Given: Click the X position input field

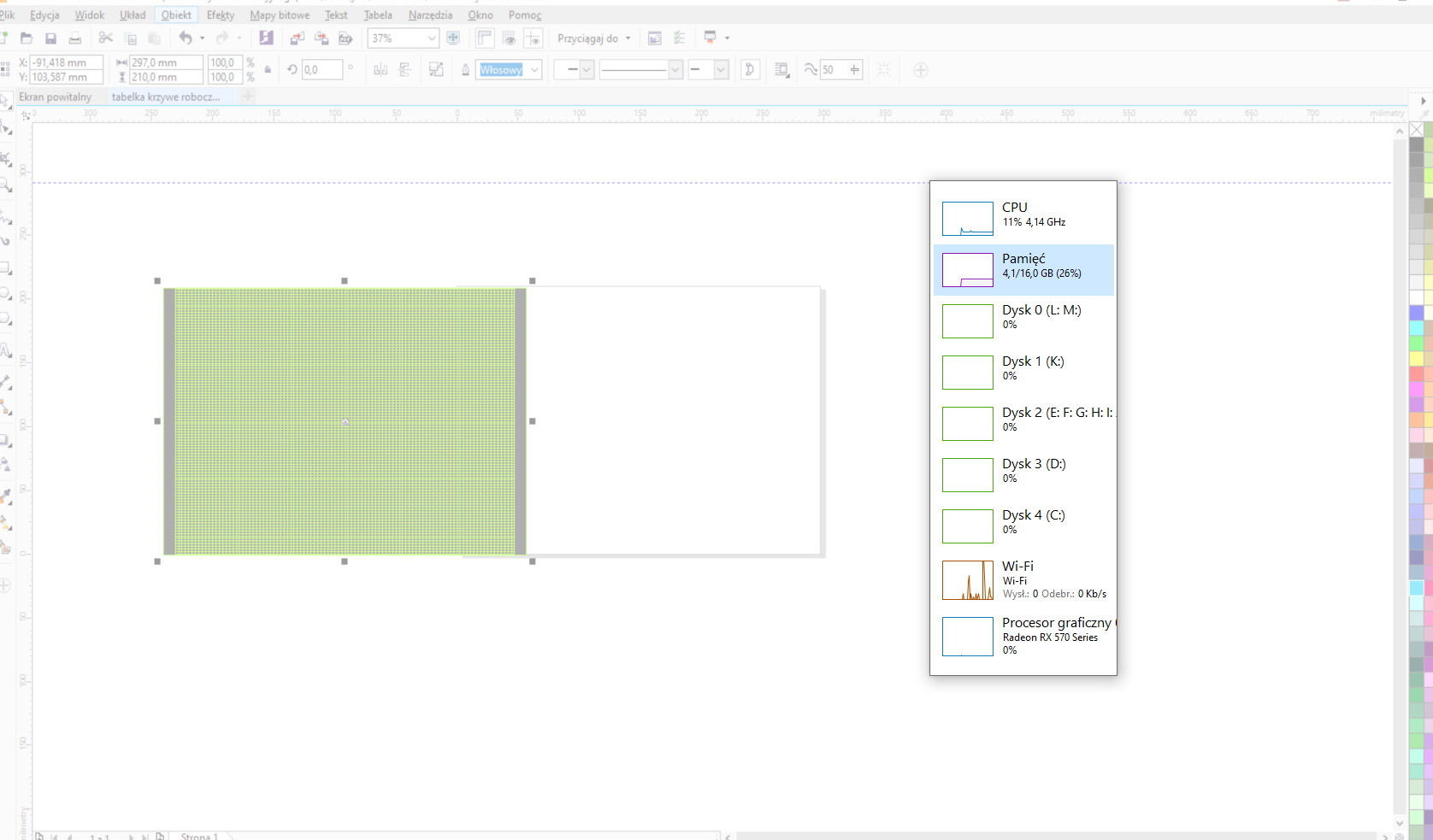Looking at the screenshot, I should coord(67,62).
